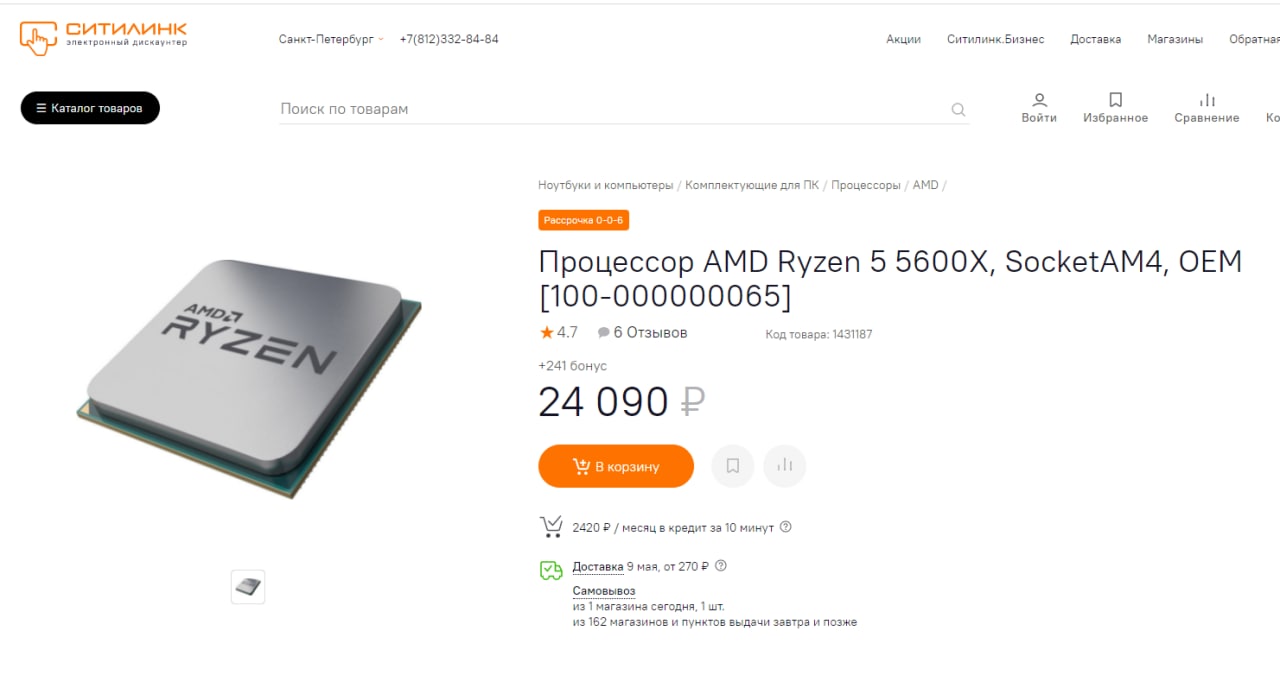Viewport: 1280px width, 675px height.
Task: Expand the Санкт-Петербург city selector
Action: pos(331,39)
